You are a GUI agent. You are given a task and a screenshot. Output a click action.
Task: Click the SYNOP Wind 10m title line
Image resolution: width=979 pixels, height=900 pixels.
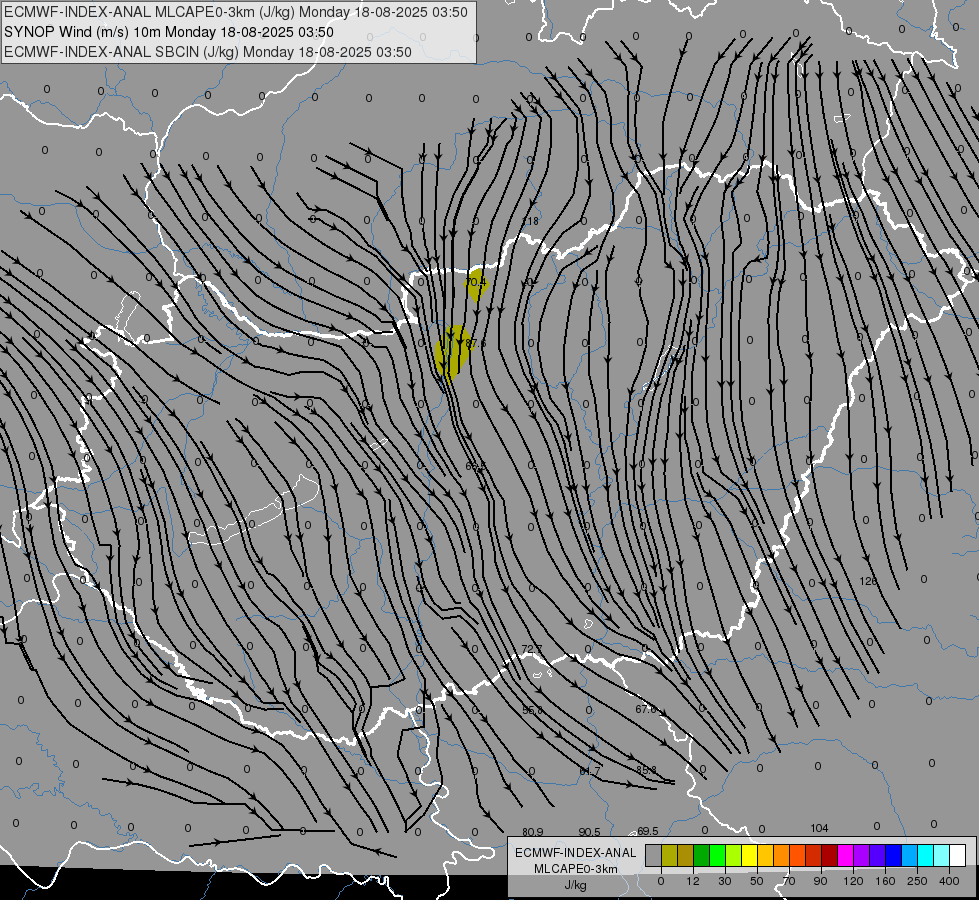(169, 32)
